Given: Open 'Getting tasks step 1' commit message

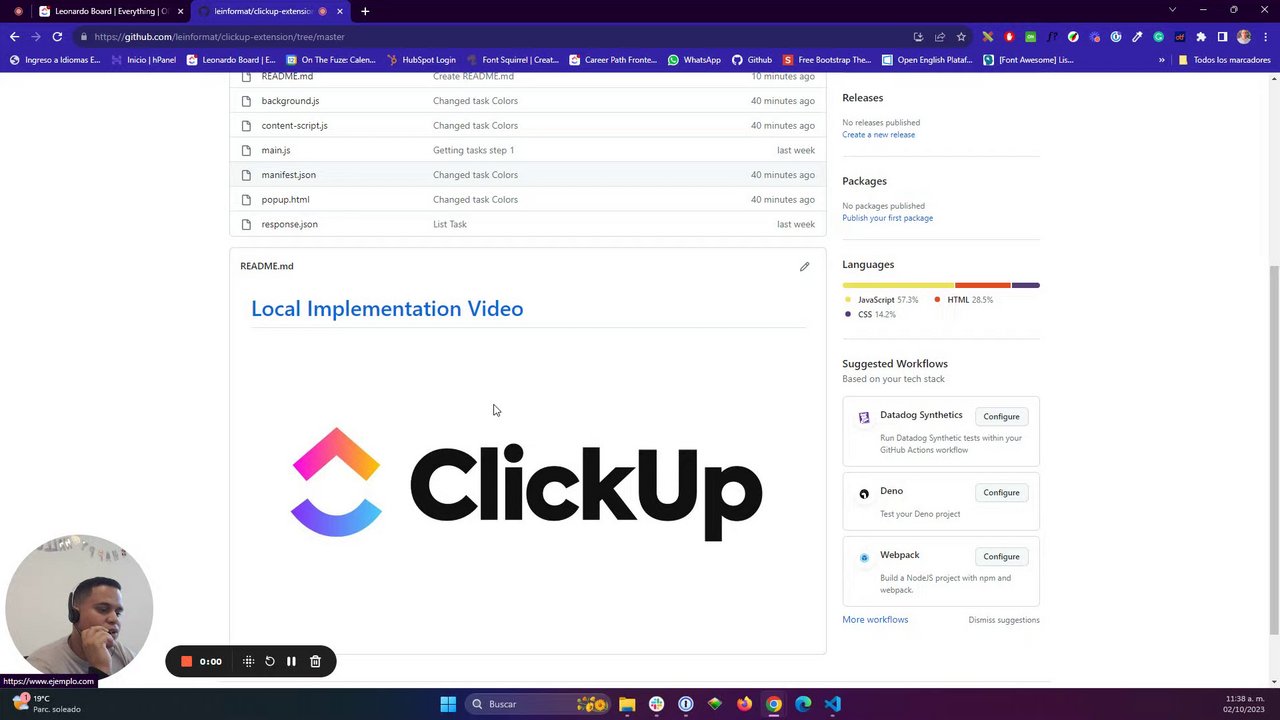Looking at the screenshot, I should coord(473,150).
